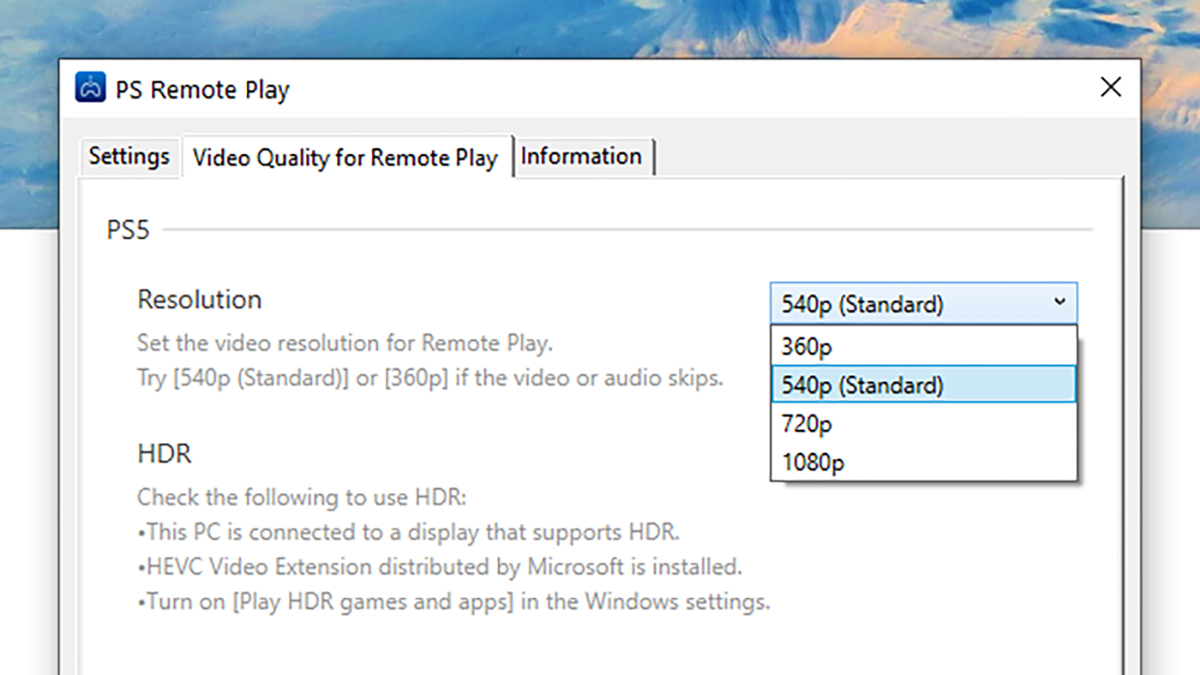Click the Resolution combo box showing 540p (Standard)
The image size is (1200, 675).
point(924,303)
